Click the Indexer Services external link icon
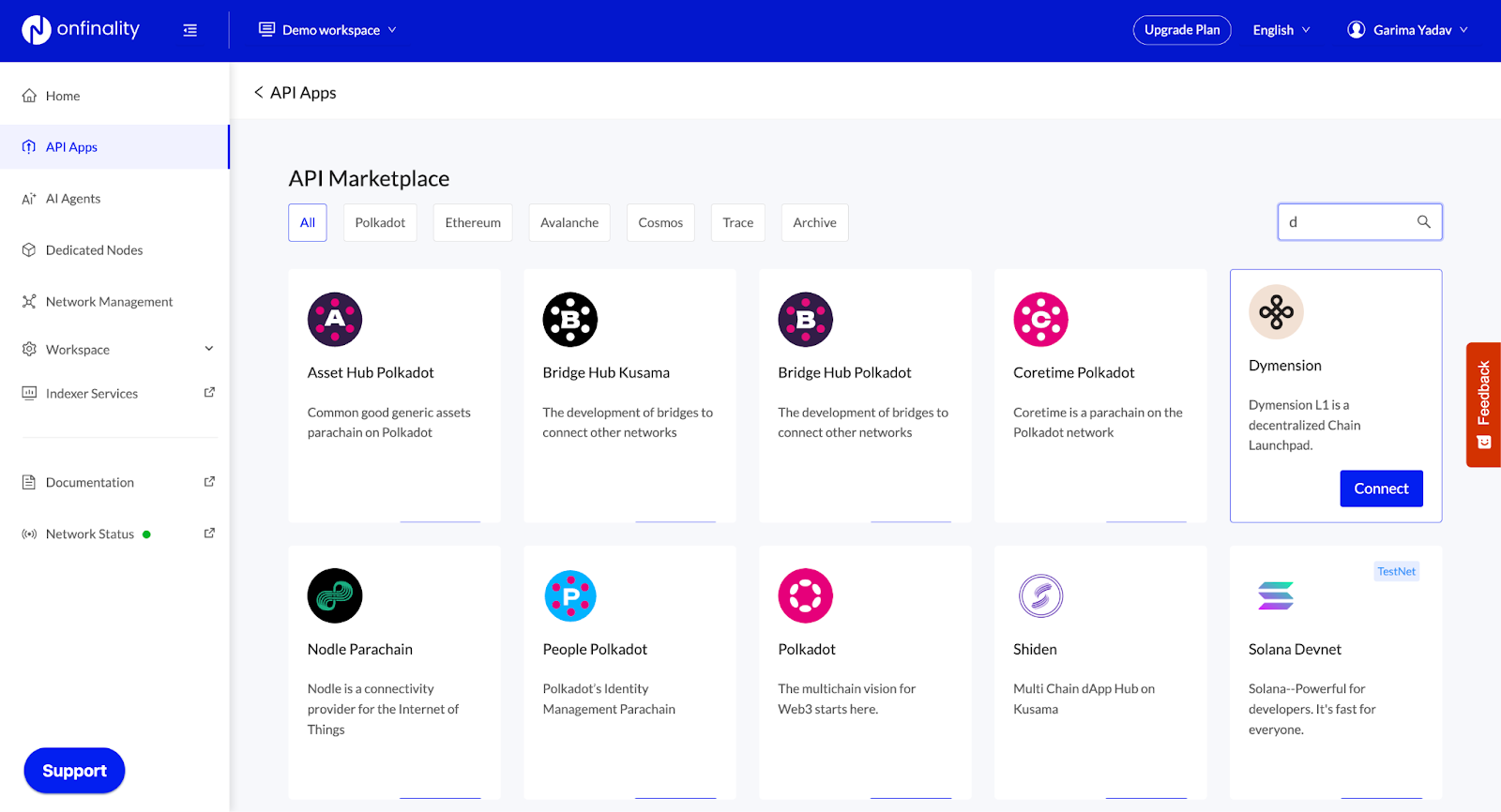 209,393
